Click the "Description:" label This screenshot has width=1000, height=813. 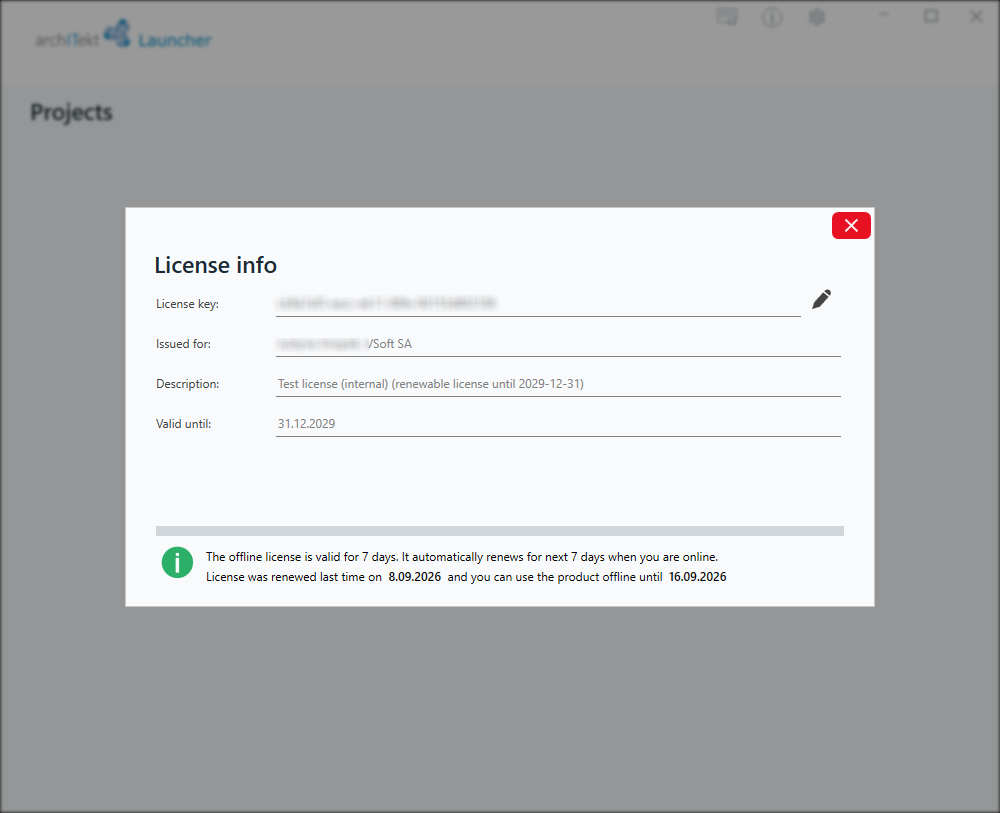(x=188, y=384)
